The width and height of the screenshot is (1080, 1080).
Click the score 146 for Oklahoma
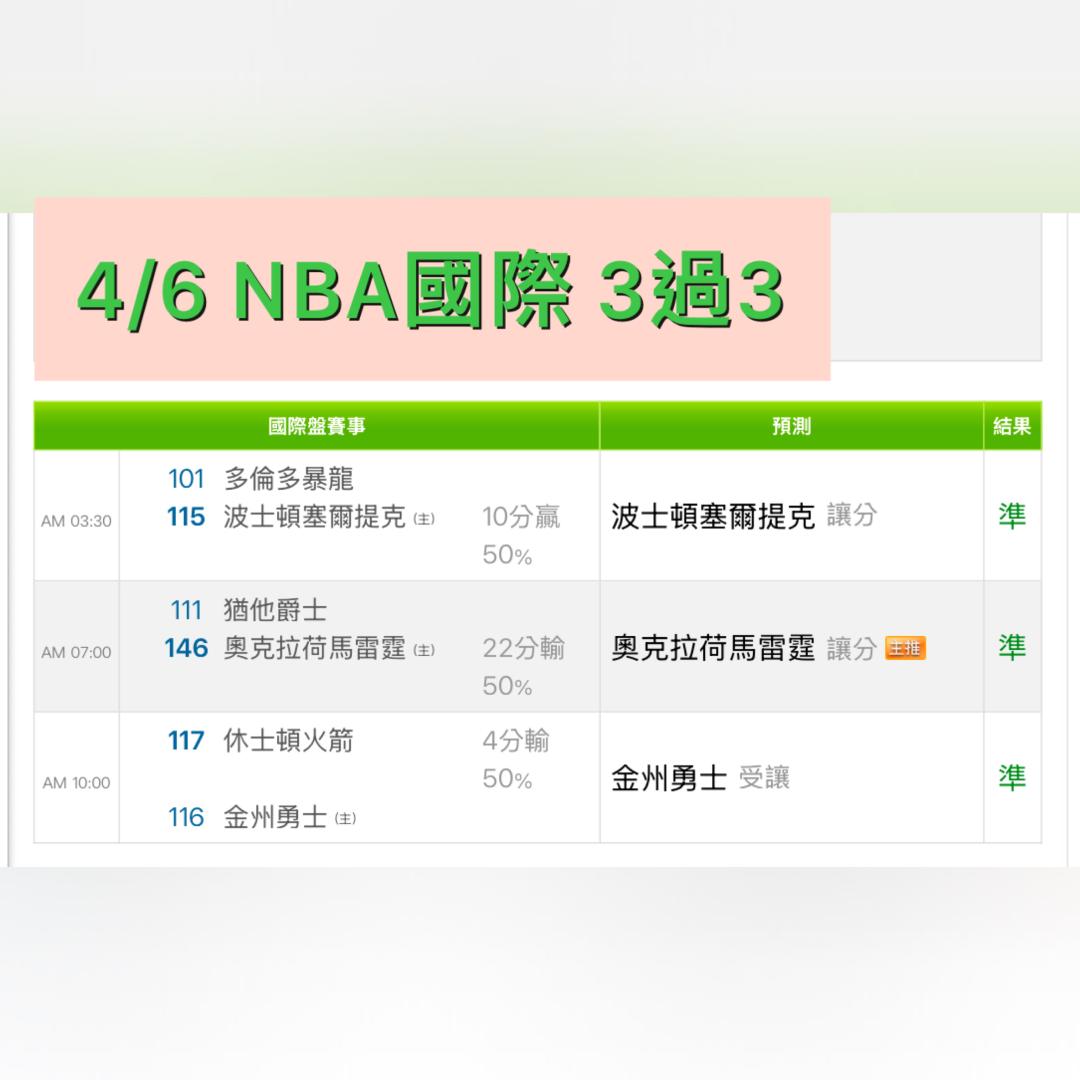tap(186, 648)
